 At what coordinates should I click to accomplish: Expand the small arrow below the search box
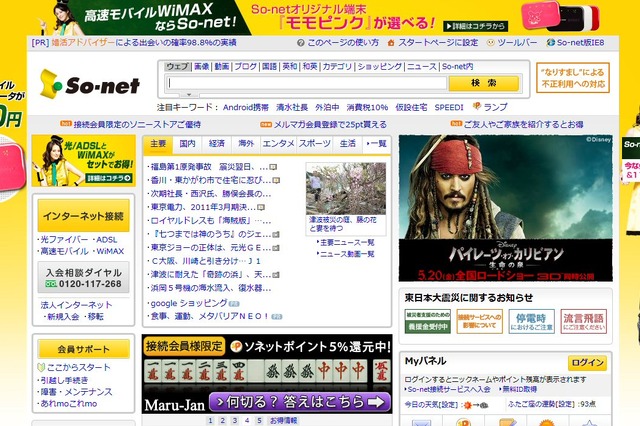click(x=189, y=95)
